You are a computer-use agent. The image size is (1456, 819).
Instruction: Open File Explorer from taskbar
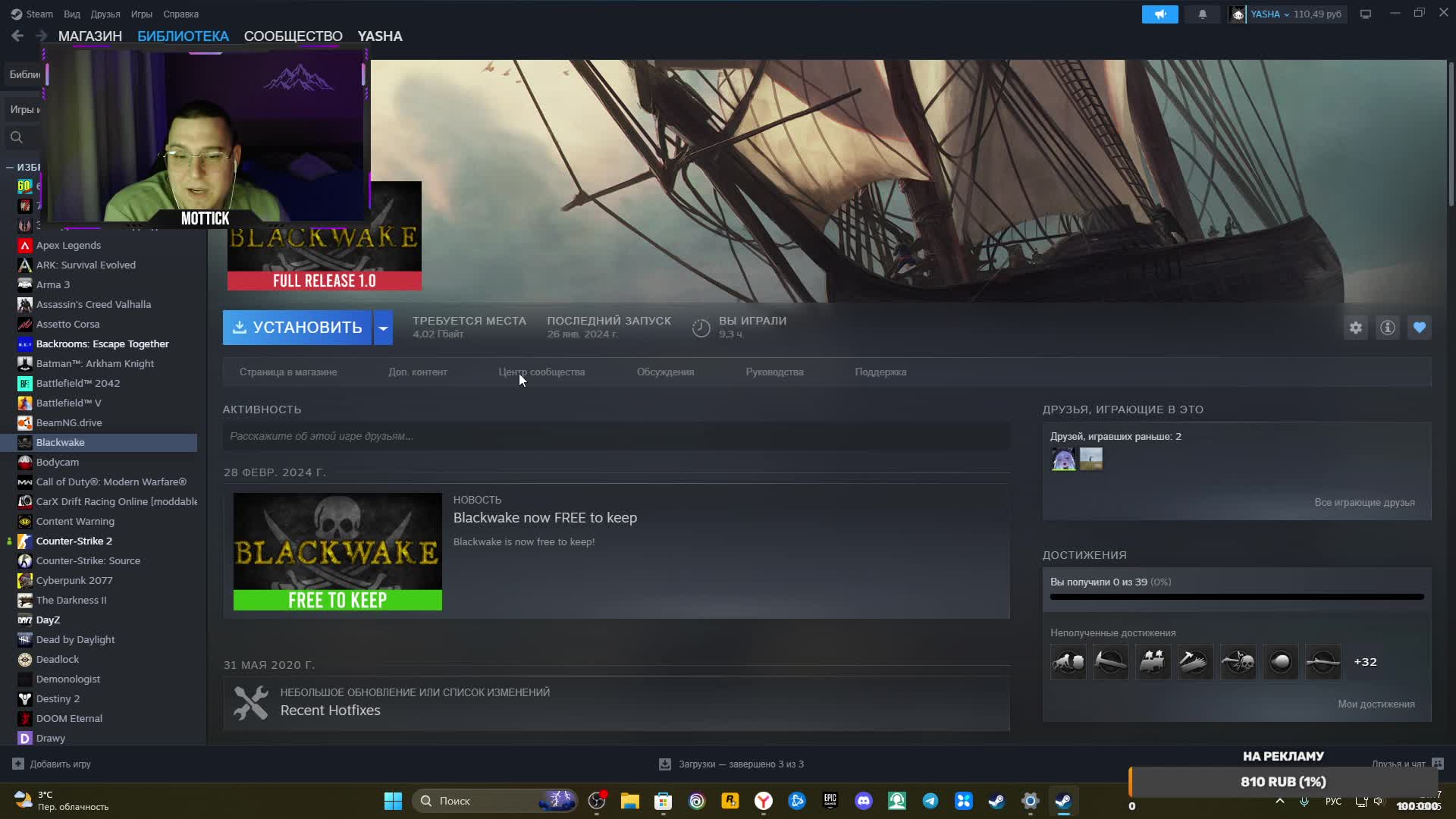point(629,801)
